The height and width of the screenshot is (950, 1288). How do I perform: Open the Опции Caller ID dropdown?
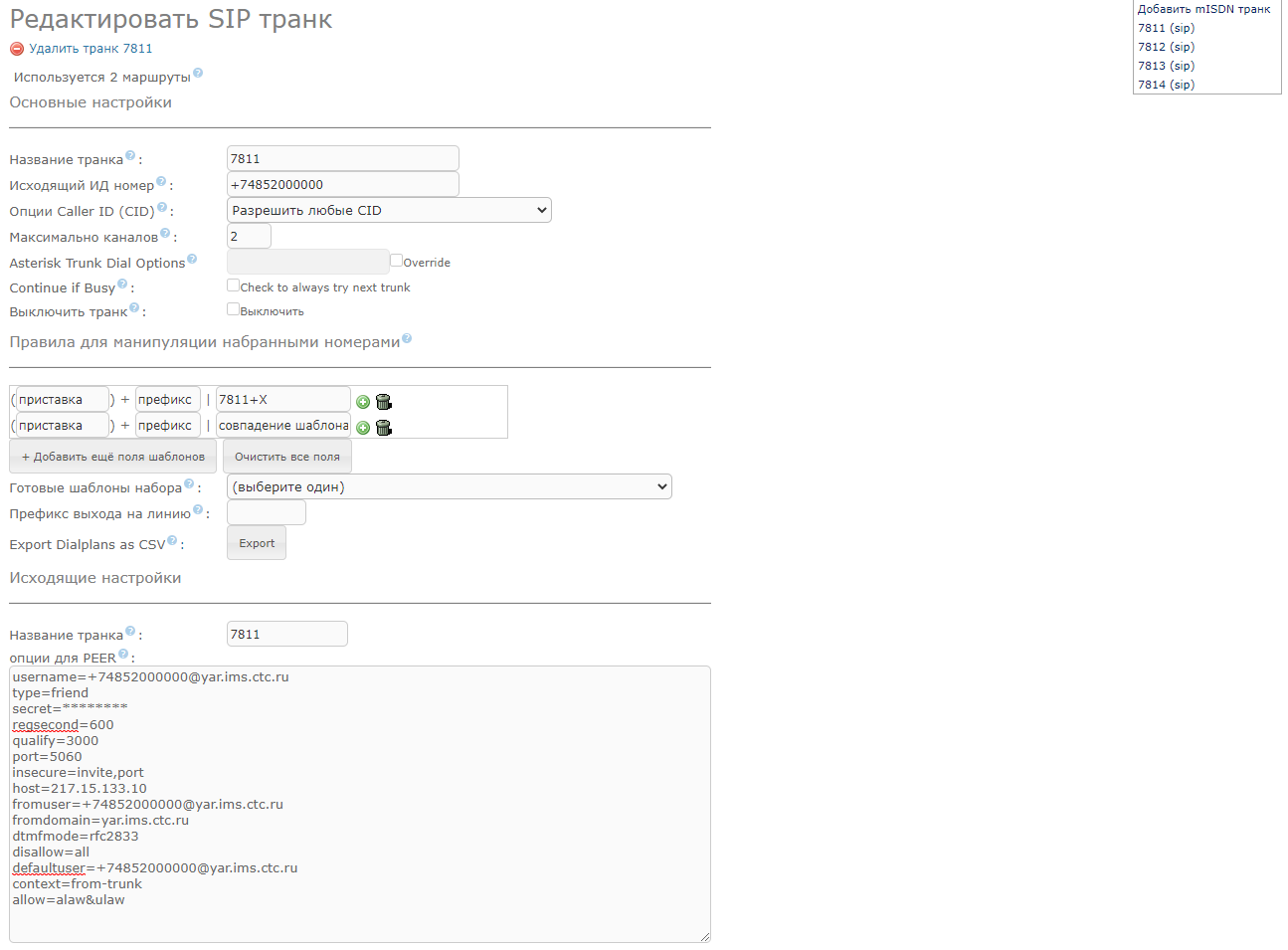click(x=389, y=210)
